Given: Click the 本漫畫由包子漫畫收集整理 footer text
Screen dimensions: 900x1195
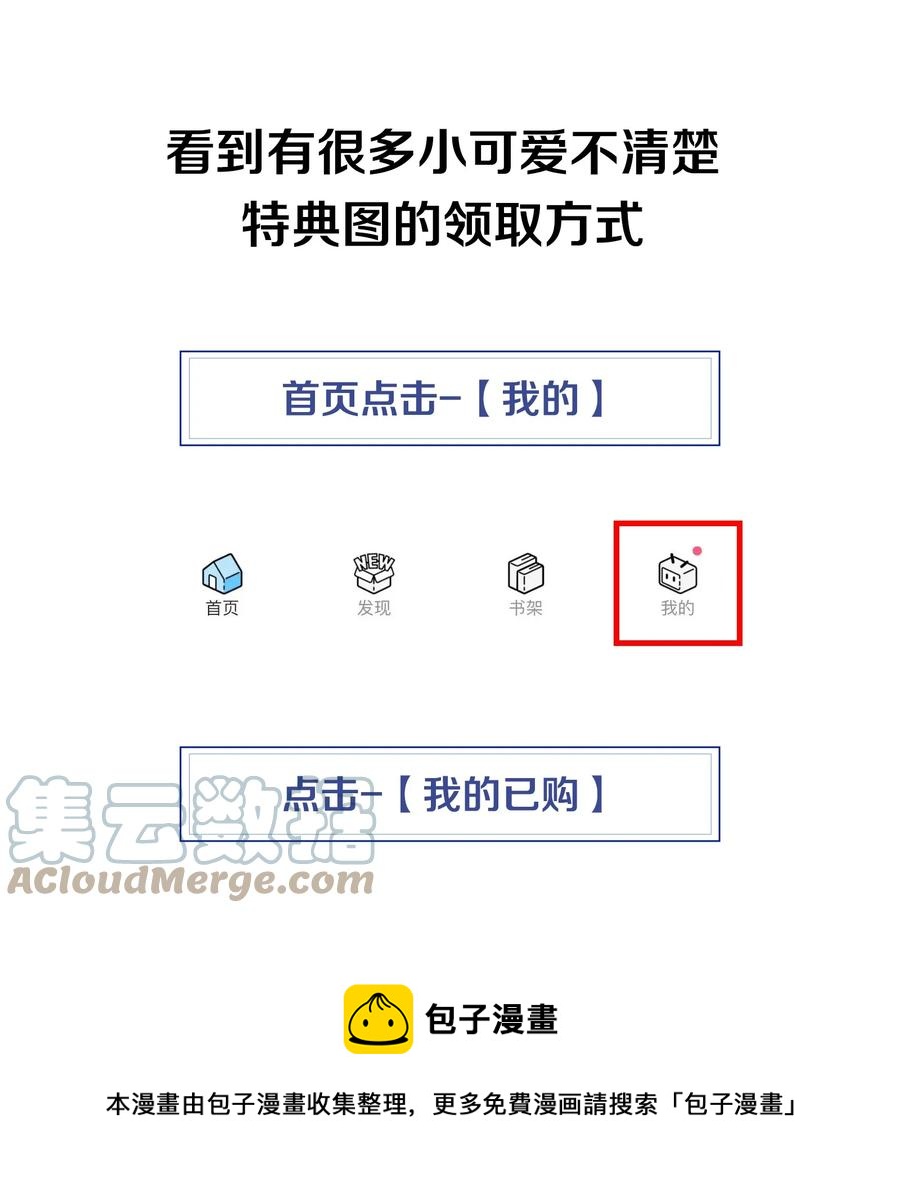Looking at the screenshot, I should (258, 1104).
